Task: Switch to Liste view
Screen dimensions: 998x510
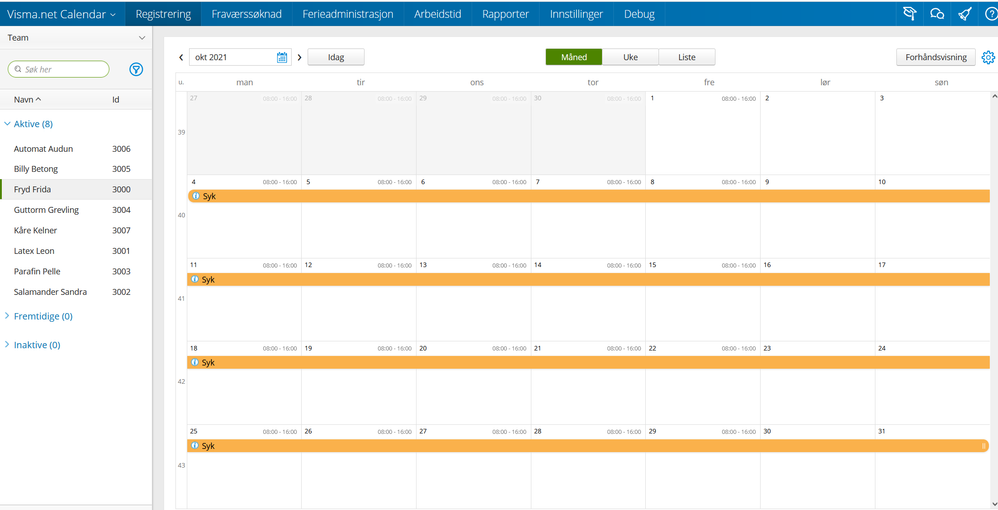Action: point(687,57)
